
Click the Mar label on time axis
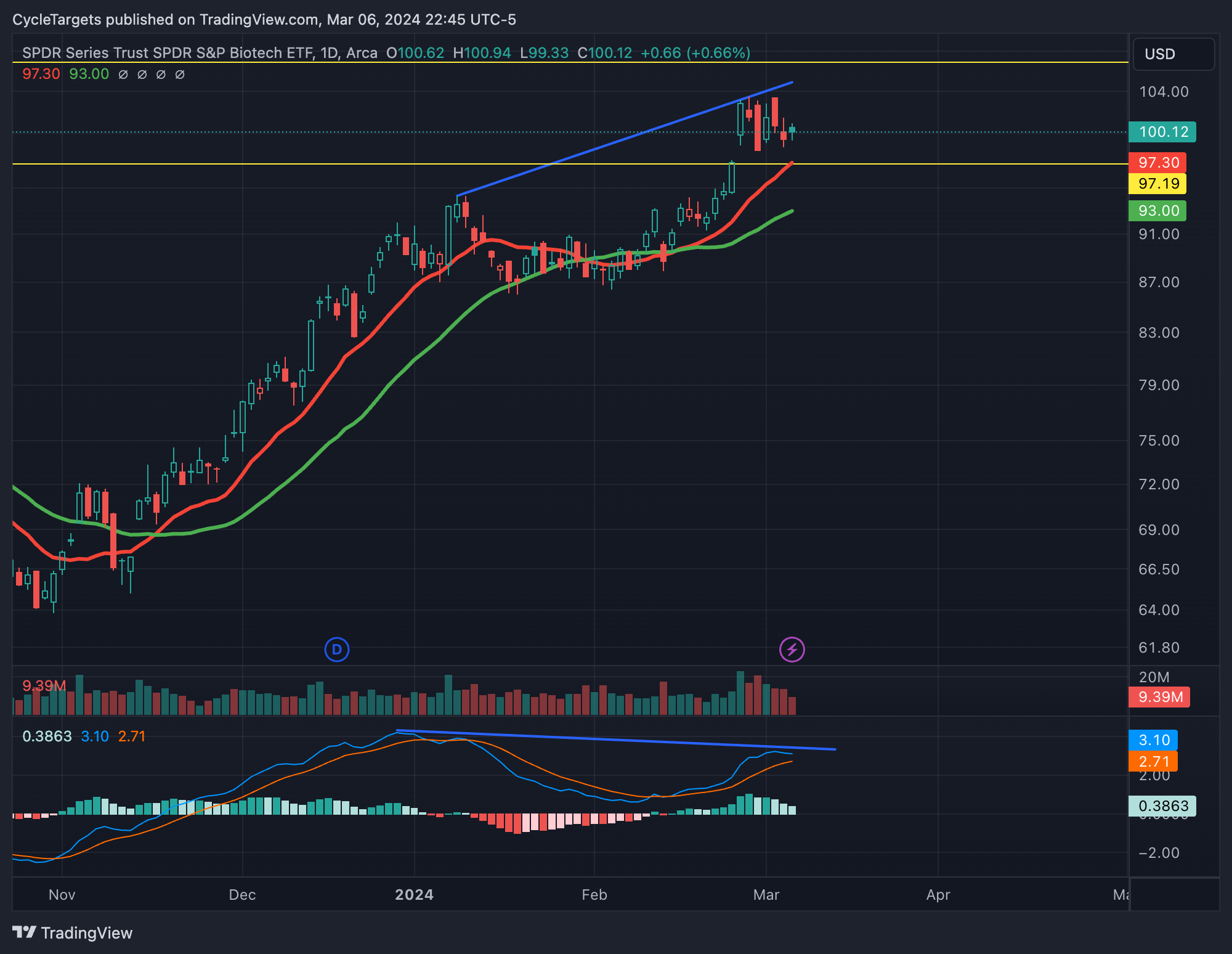(766, 895)
